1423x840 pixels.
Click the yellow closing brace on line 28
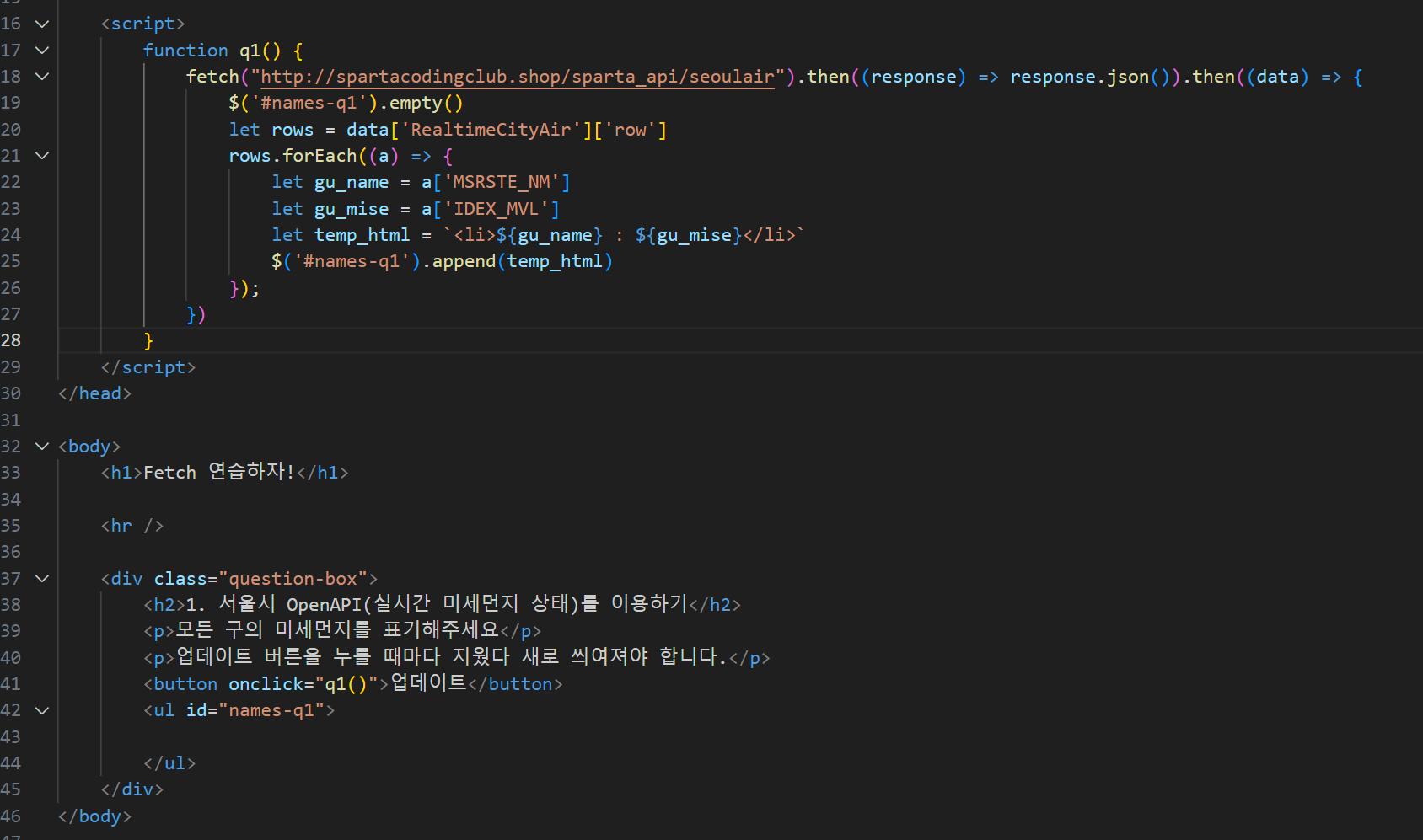pos(148,340)
